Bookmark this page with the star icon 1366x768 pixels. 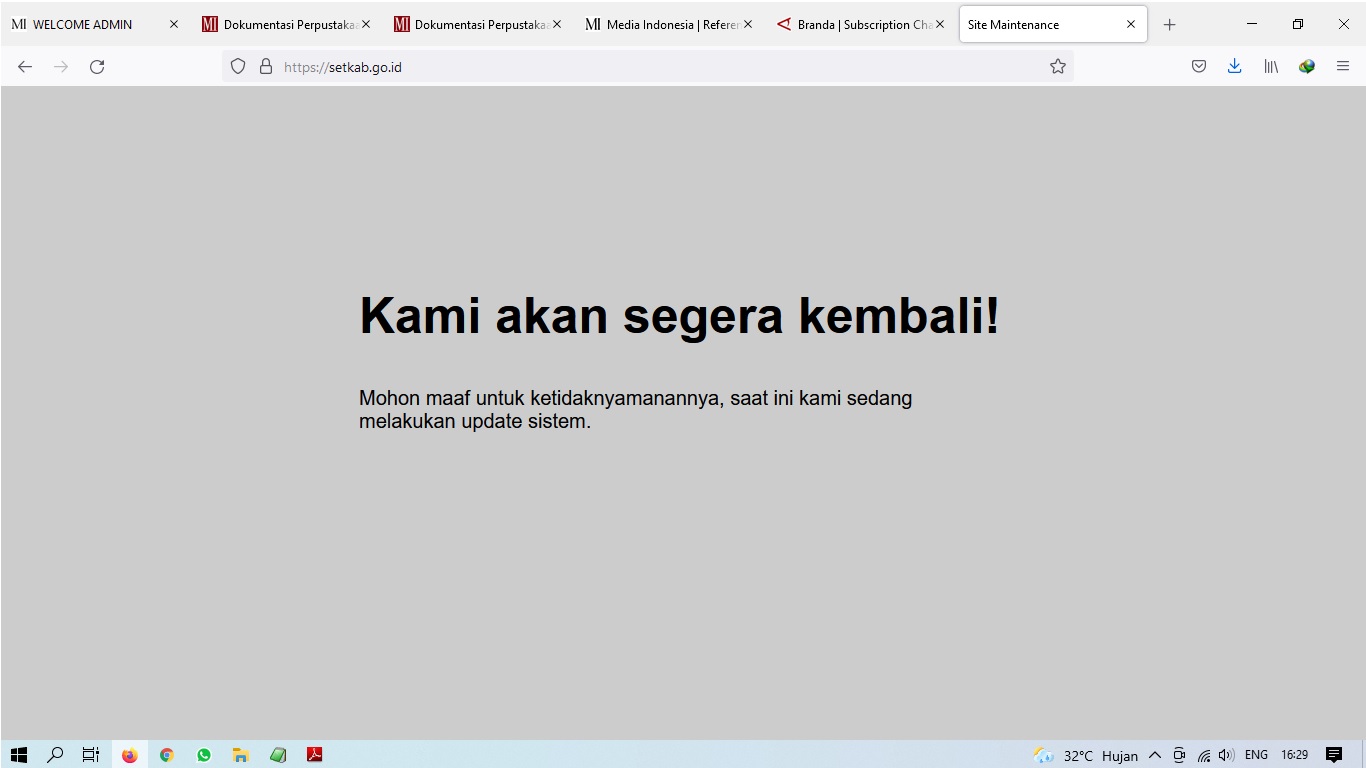[1057, 66]
